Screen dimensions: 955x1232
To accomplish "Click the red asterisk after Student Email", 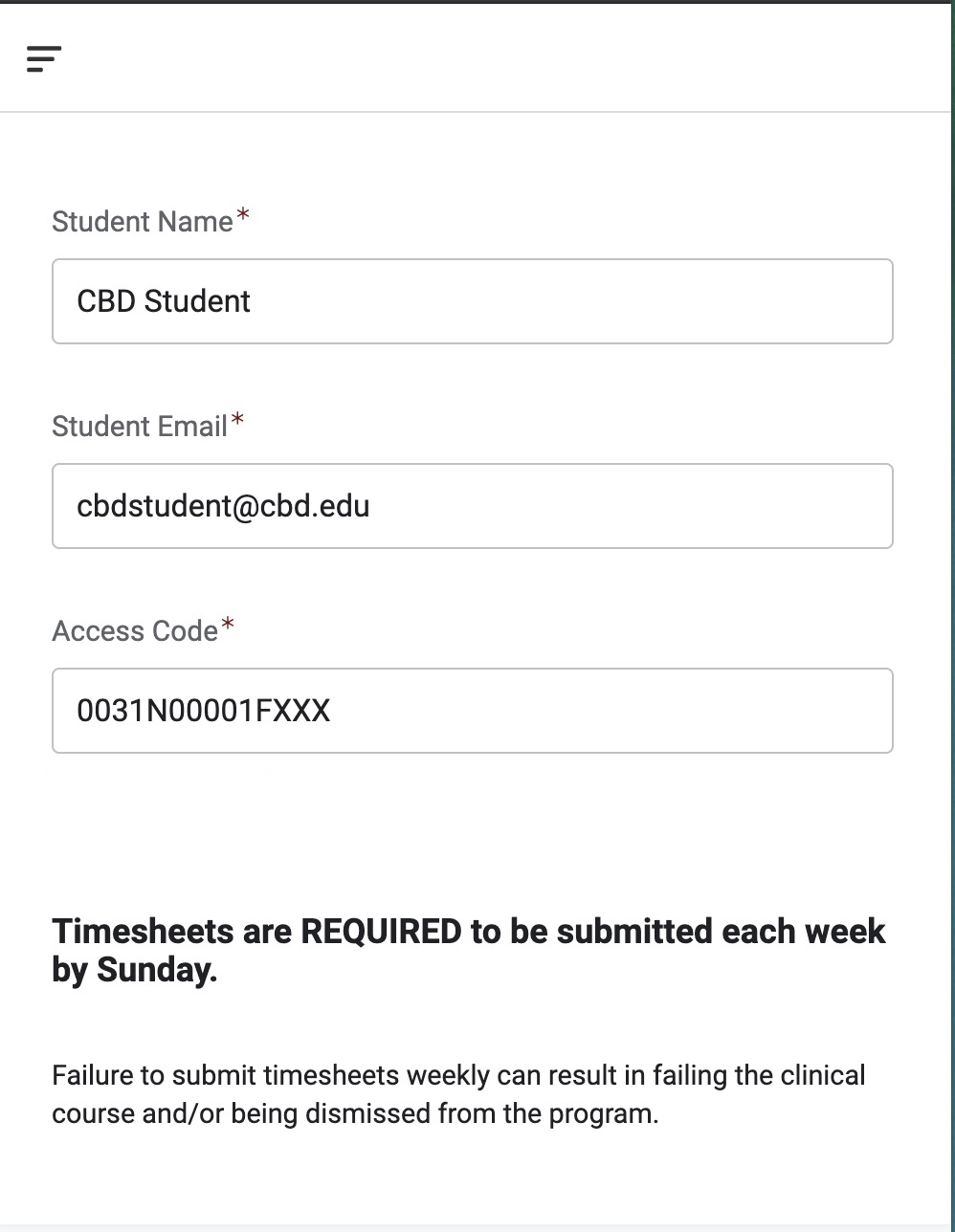I will pyautogui.click(x=237, y=422).
